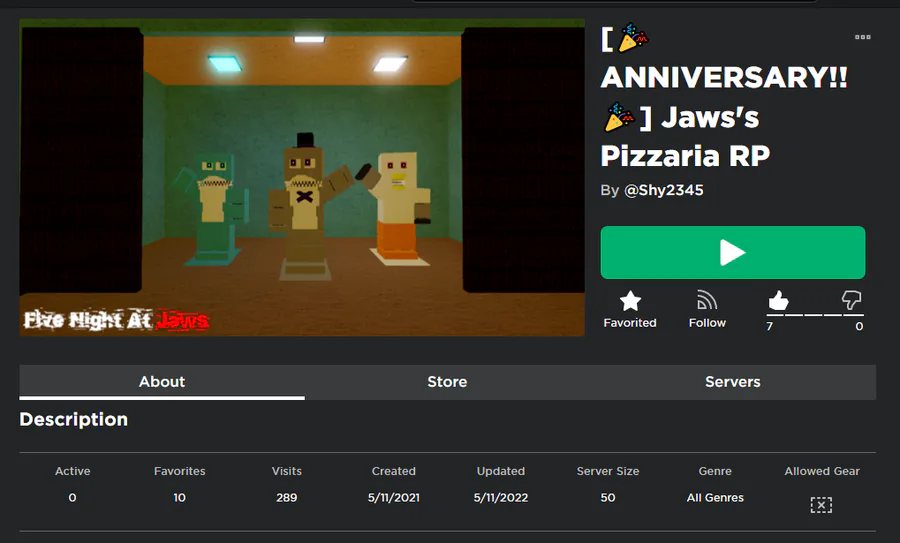The image size is (900, 543).
Task: Switch to the About tab
Action: (162, 382)
